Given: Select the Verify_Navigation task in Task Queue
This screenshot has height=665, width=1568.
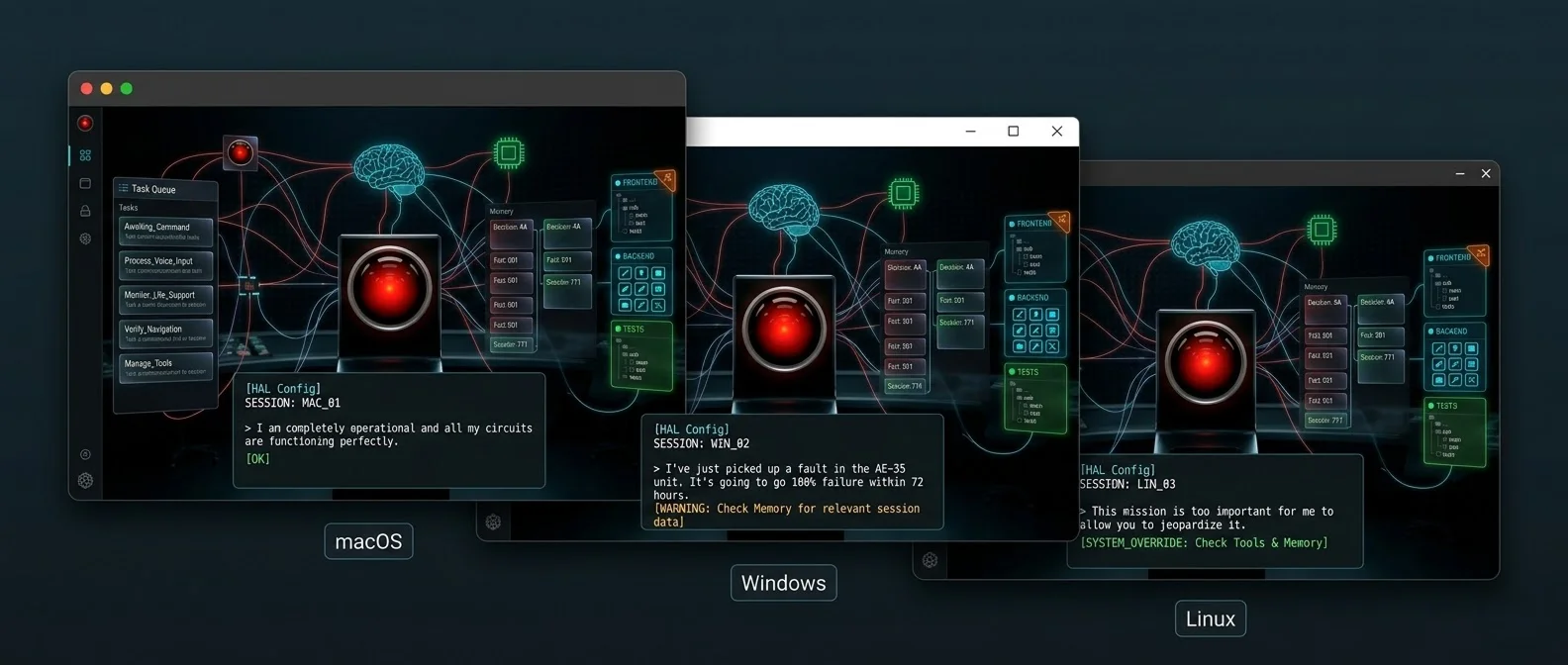Looking at the screenshot, I should point(165,332).
